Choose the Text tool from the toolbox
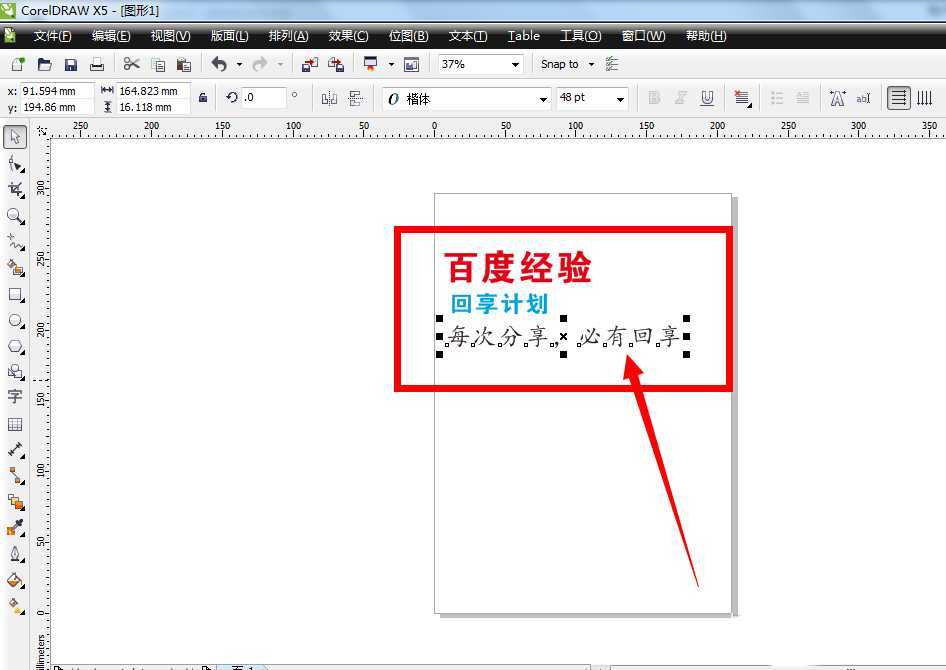Image resolution: width=946 pixels, height=670 pixels. pyautogui.click(x=15, y=397)
